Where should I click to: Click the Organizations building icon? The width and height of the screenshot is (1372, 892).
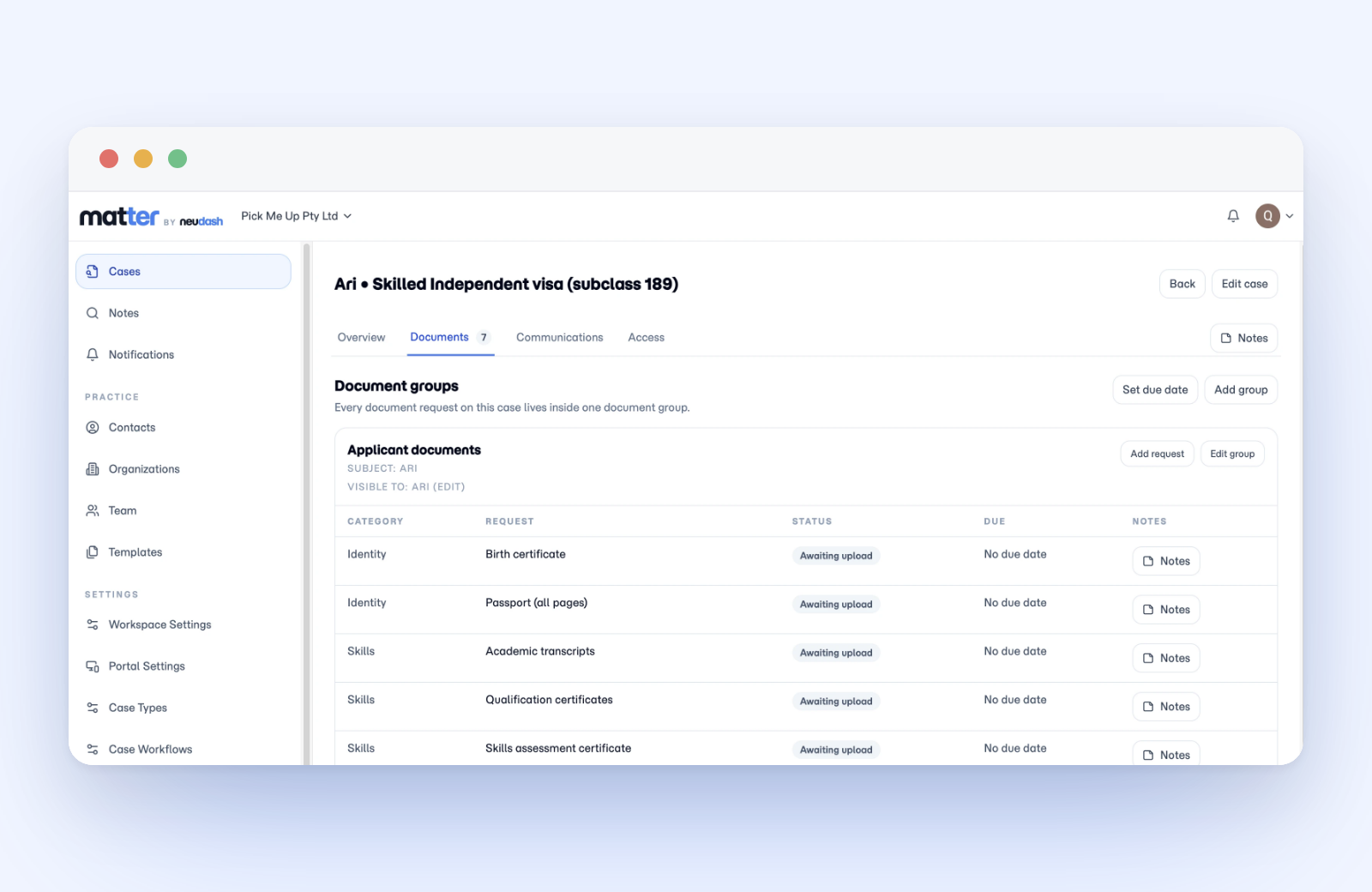93,469
